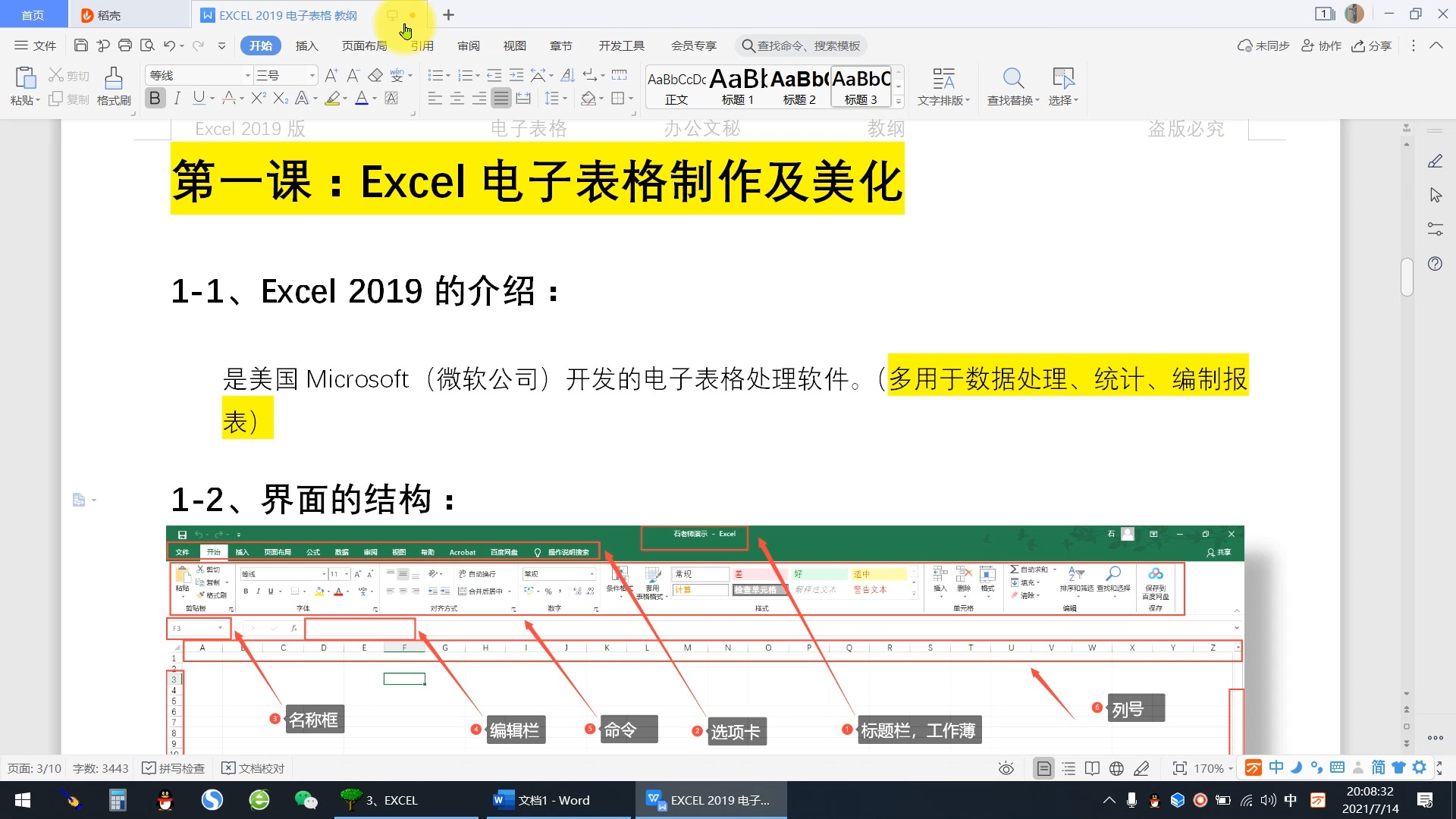Toggle Bold formatting button
Screen dimensions: 1456x819
click(x=155, y=98)
